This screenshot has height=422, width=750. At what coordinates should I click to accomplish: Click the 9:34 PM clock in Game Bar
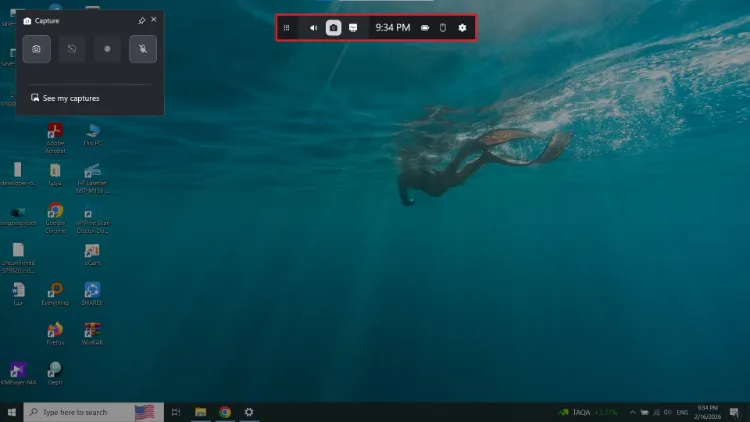[393, 28]
